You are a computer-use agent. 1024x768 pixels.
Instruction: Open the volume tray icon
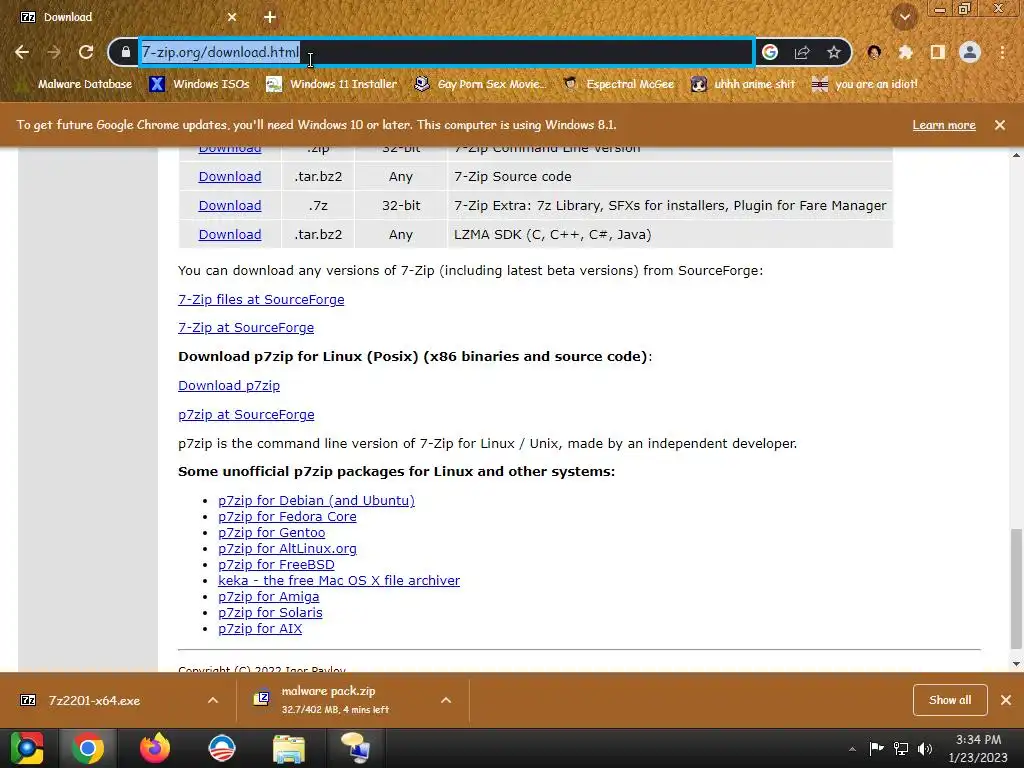coord(925,748)
